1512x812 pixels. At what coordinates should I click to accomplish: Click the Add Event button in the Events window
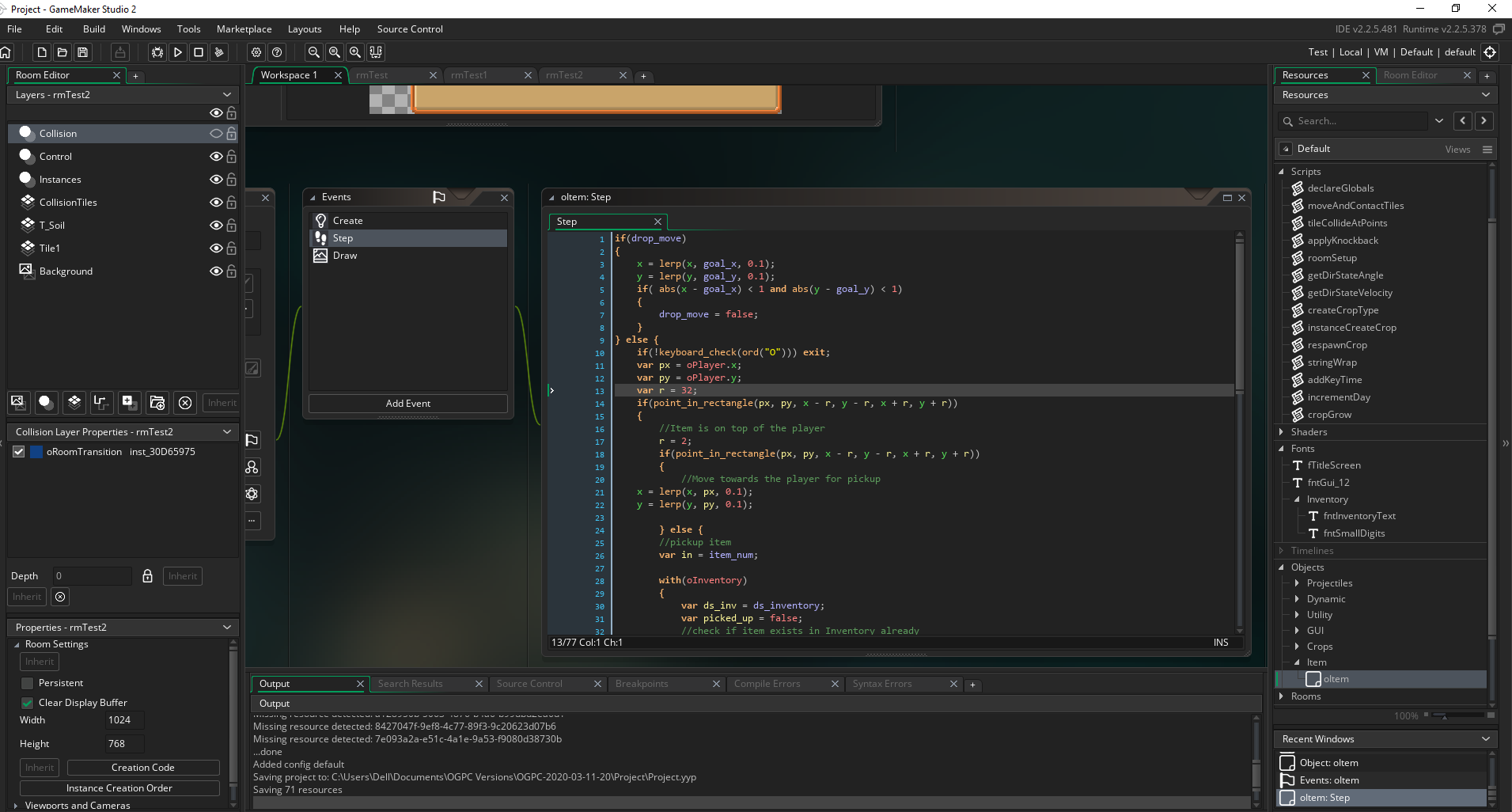click(x=407, y=403)
